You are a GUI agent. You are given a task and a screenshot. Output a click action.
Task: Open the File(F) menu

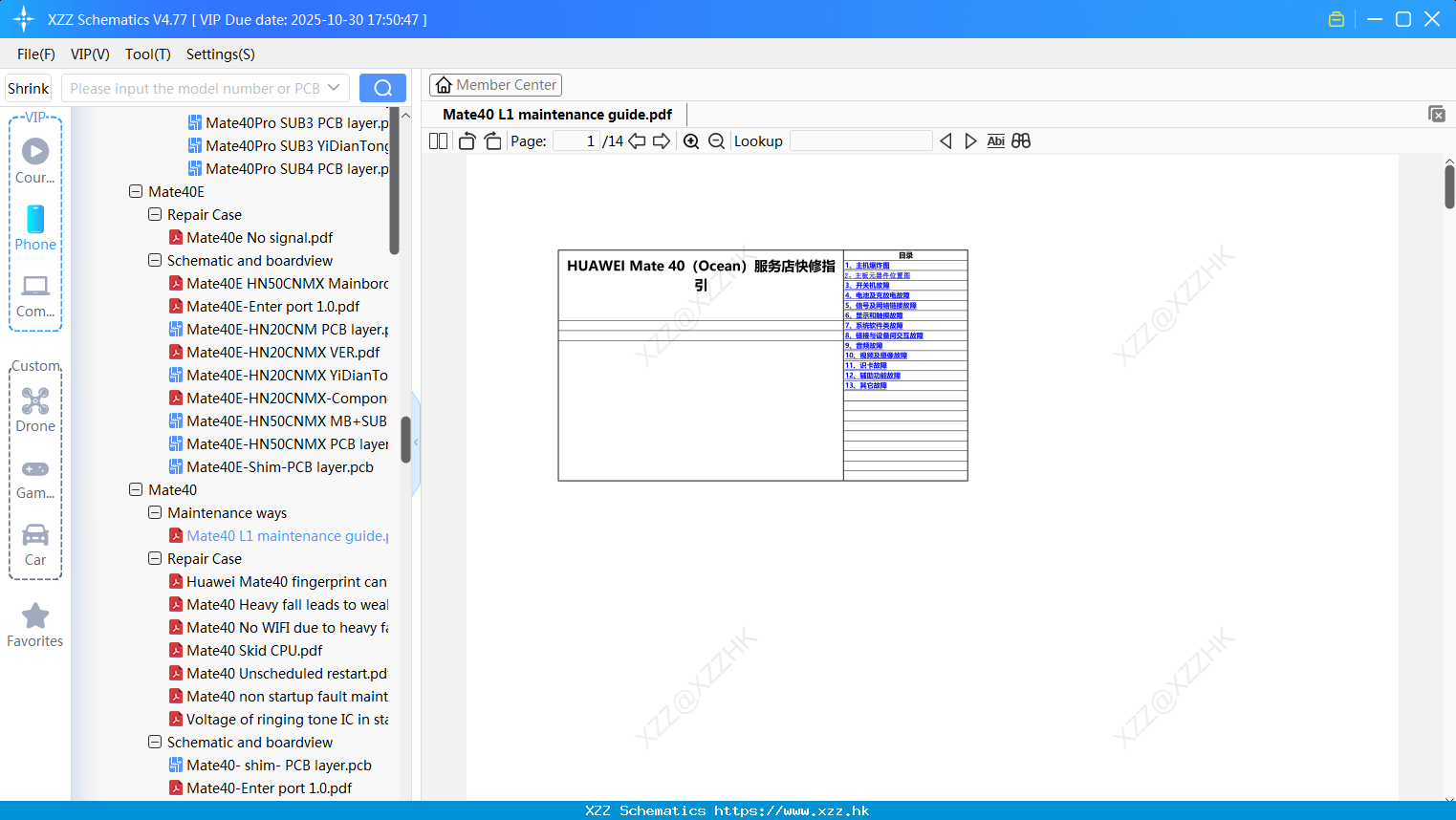36,54
